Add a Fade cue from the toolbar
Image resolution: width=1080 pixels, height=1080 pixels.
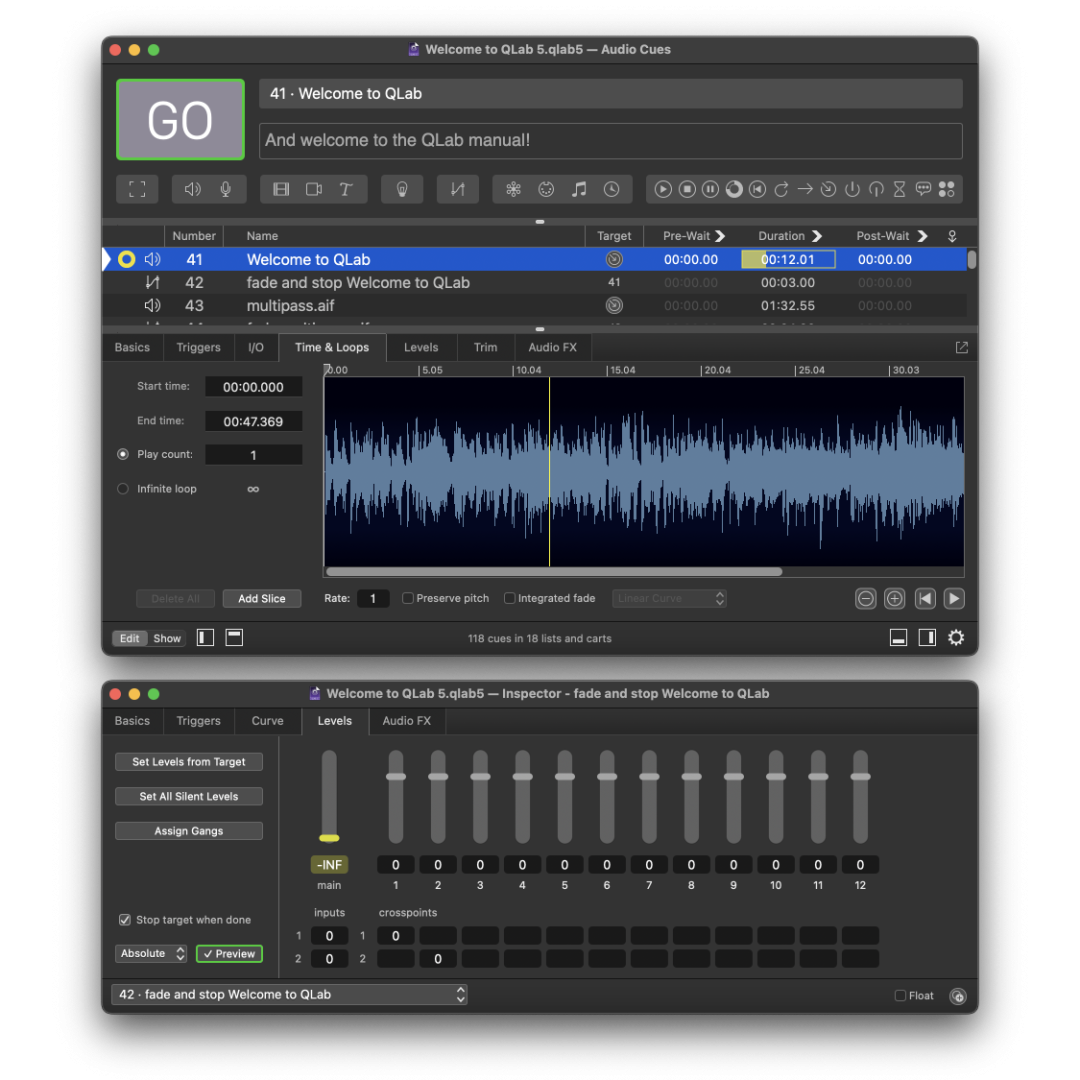[457, 189]
